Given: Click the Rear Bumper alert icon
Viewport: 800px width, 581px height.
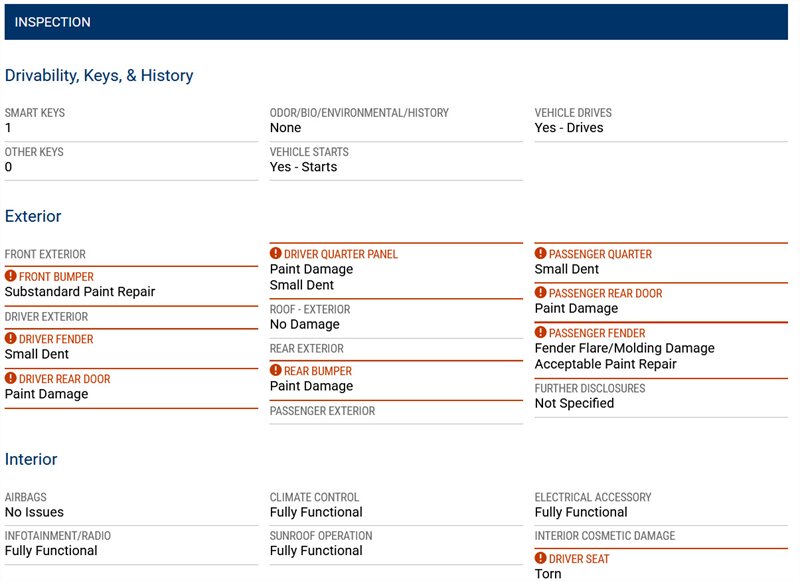Looking at the screenshot, I should 276,371.
